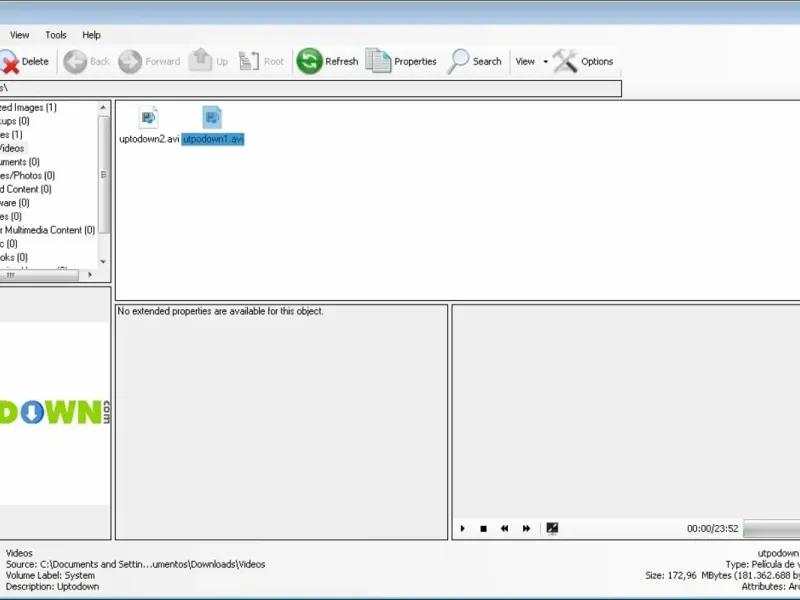Go Up one folder level
The height and width of the screenshot is (600, 800).
[x=208, y=62]
